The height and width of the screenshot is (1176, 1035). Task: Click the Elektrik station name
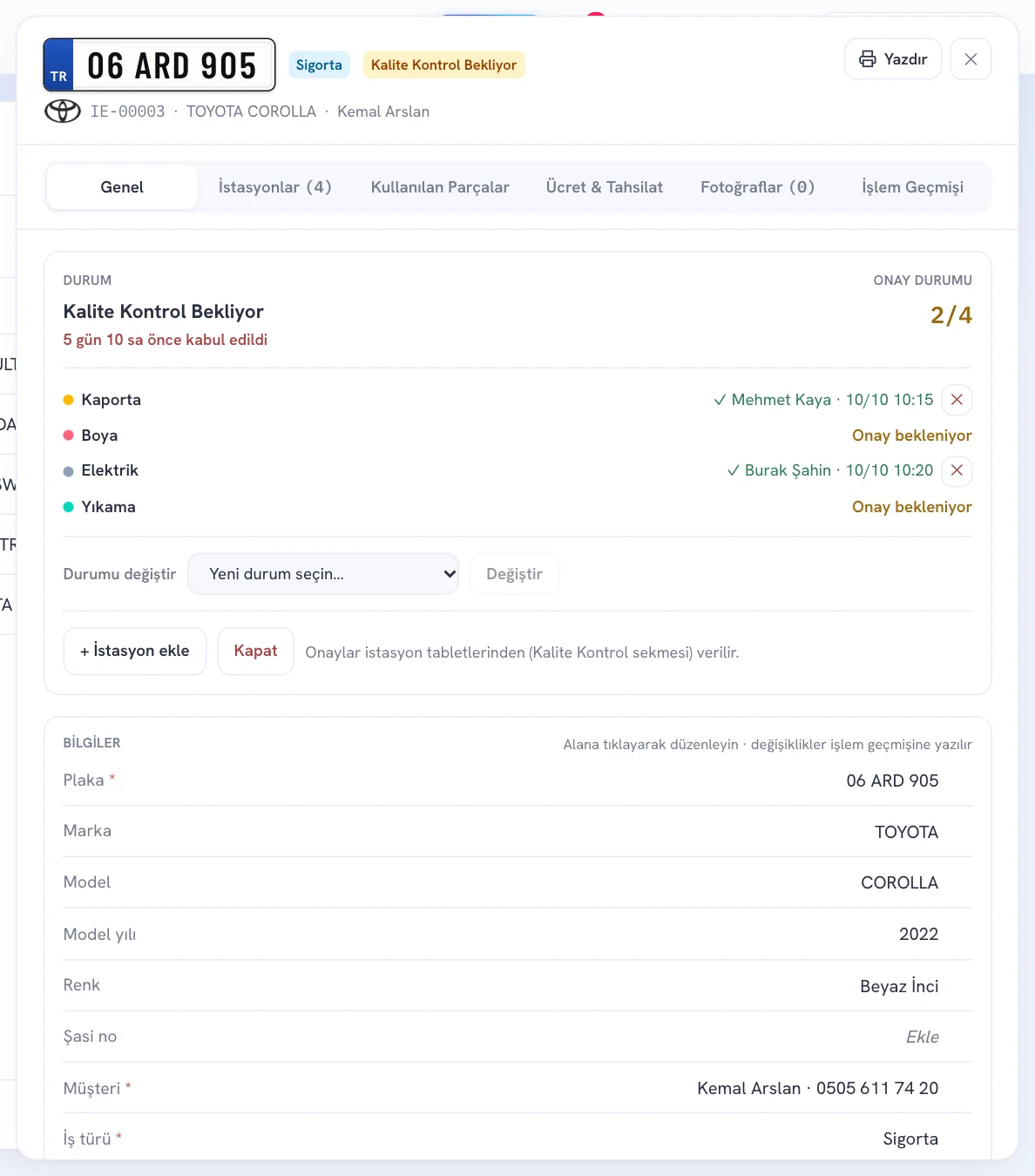click(110, 470)
